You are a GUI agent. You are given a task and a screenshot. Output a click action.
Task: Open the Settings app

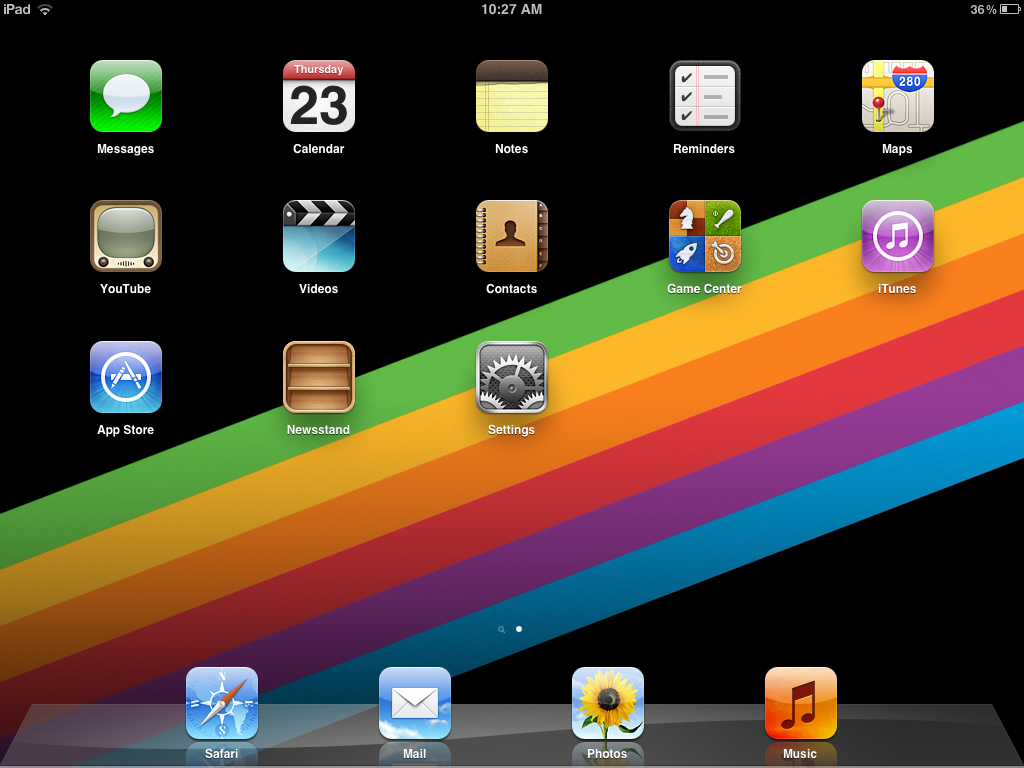(x=511, y=377)
